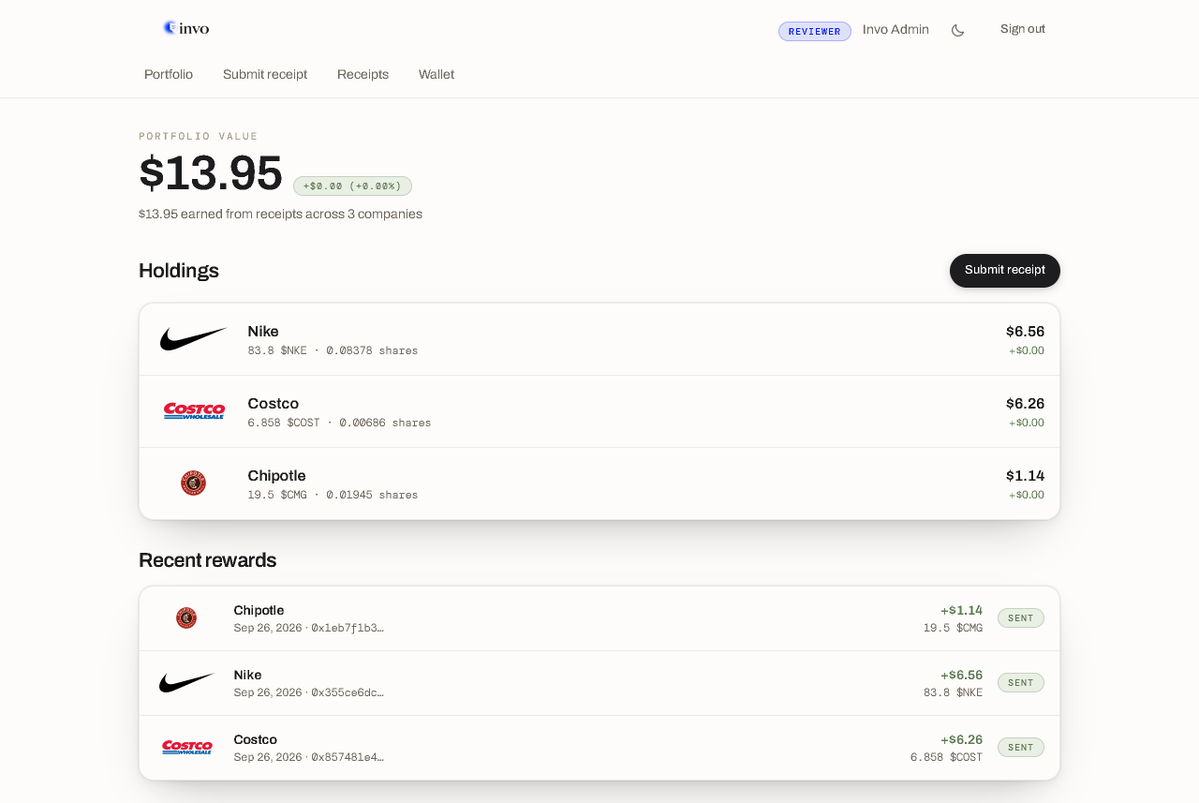This screenshot has height=803, width=1199.
Task: Click the REVIEWER role badge
Action: [814, 31]
